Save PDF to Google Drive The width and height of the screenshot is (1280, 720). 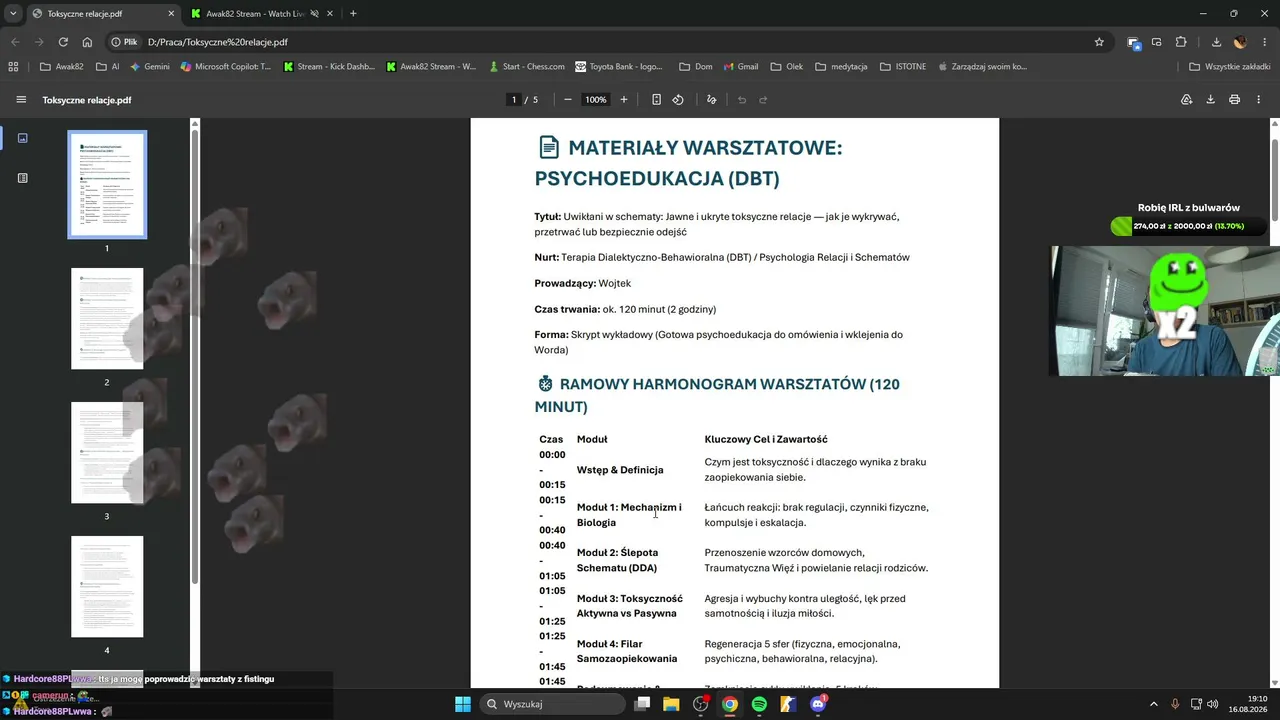(x=1187, y=100)
